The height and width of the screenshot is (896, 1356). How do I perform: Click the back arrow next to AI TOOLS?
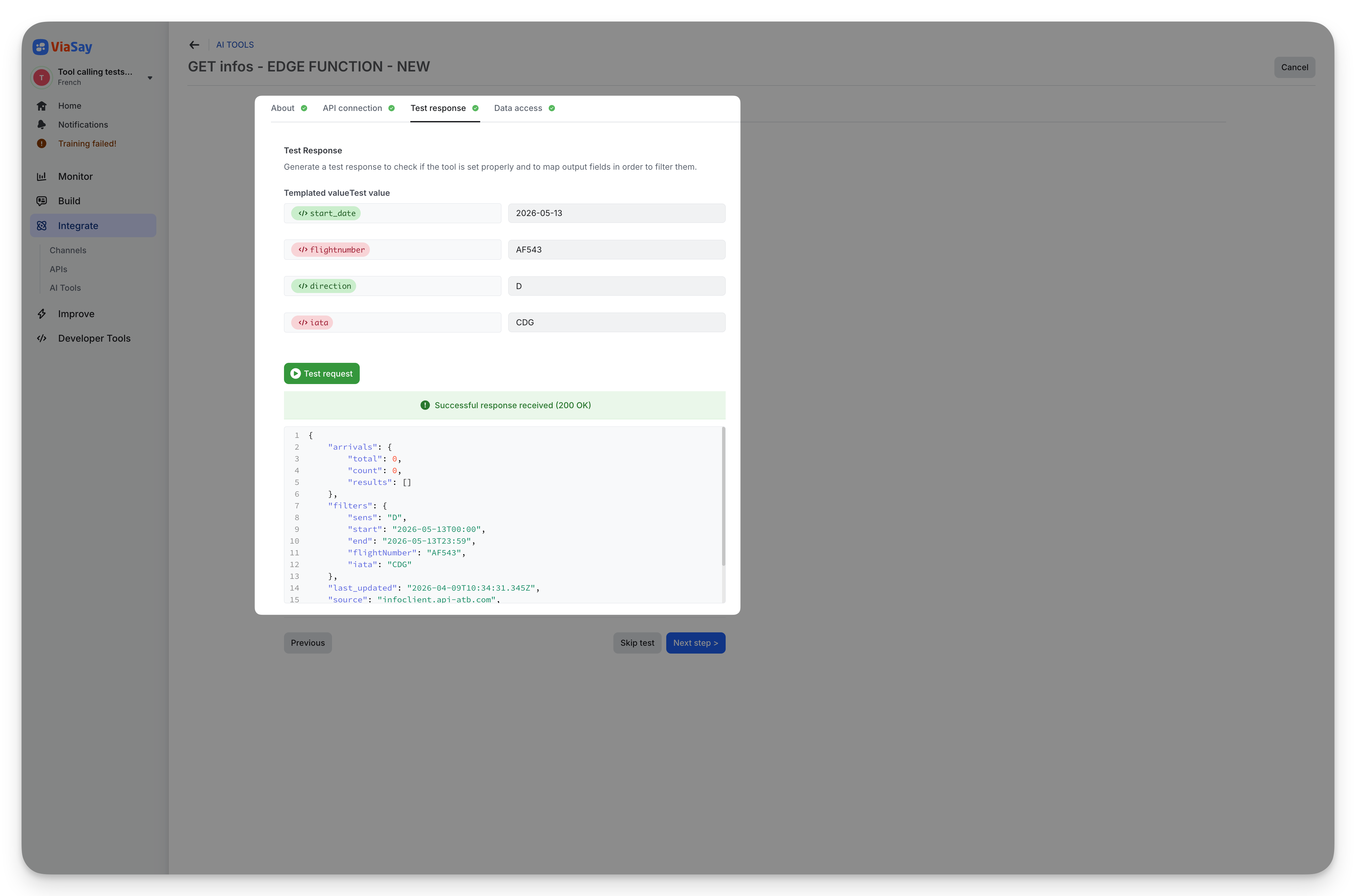click(x=194, y=45)
